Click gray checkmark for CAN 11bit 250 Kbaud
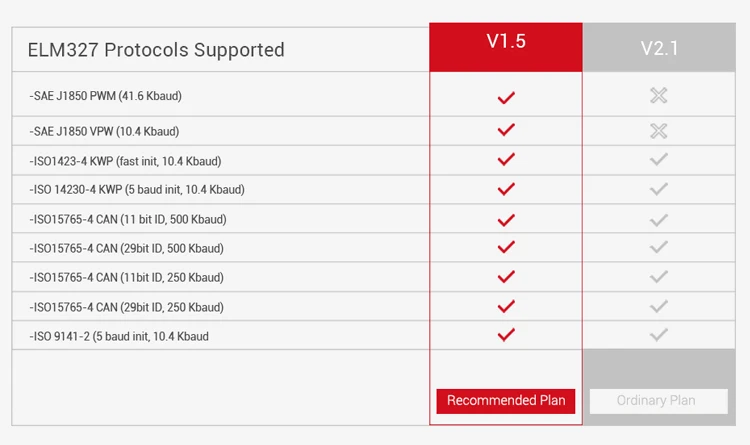The height and width of the screenshot is (445, 750). tap(658, 277)
